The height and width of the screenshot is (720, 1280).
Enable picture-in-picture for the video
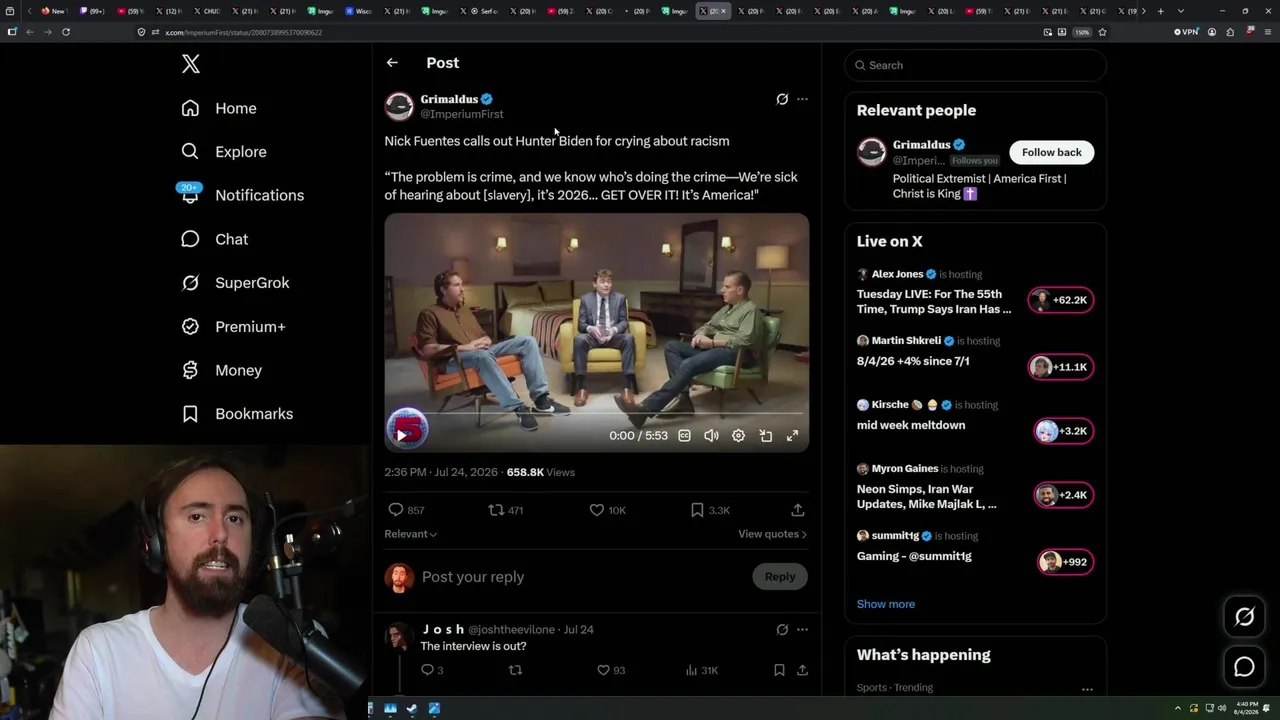coord(765,436)
